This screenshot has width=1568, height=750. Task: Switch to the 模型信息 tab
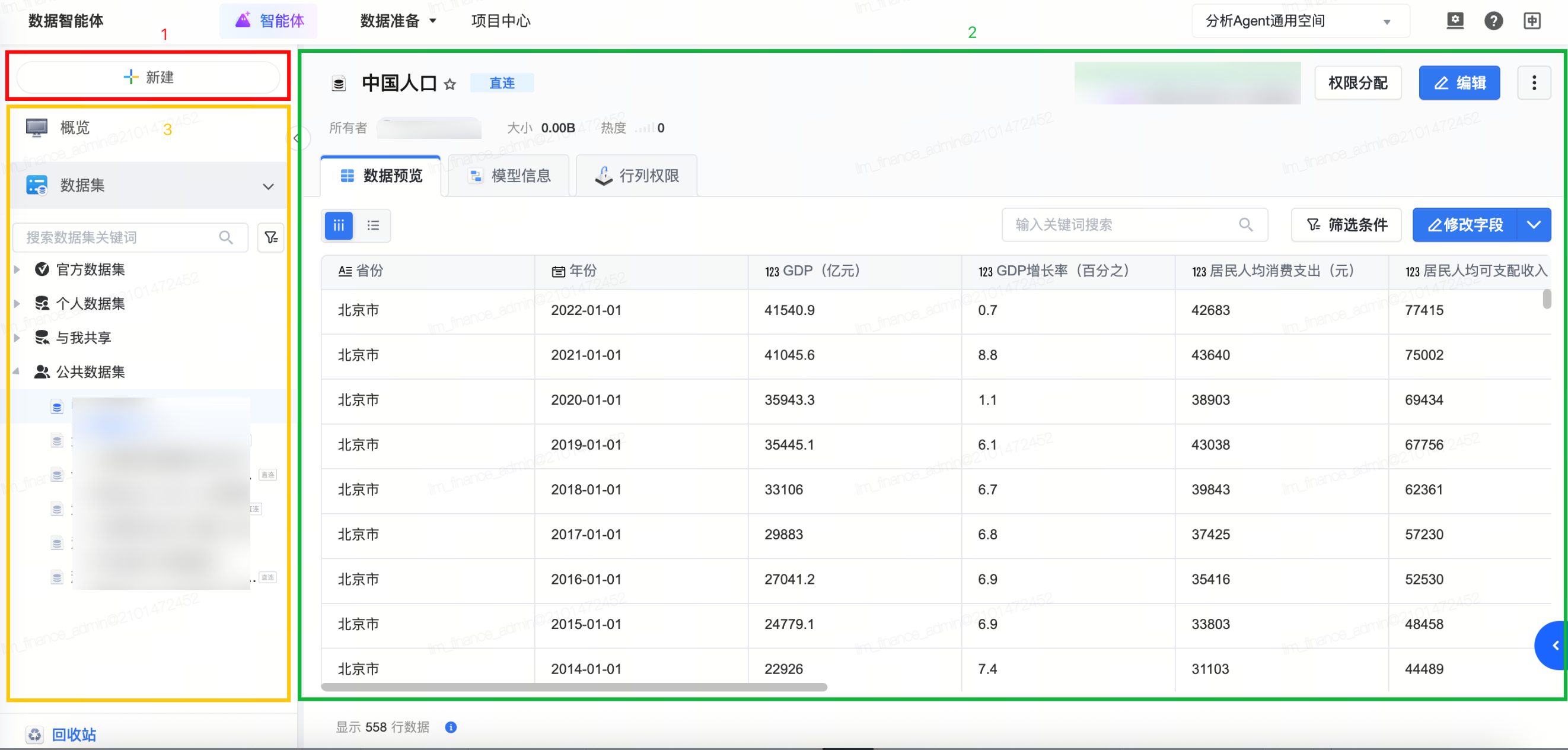(509, 176)
